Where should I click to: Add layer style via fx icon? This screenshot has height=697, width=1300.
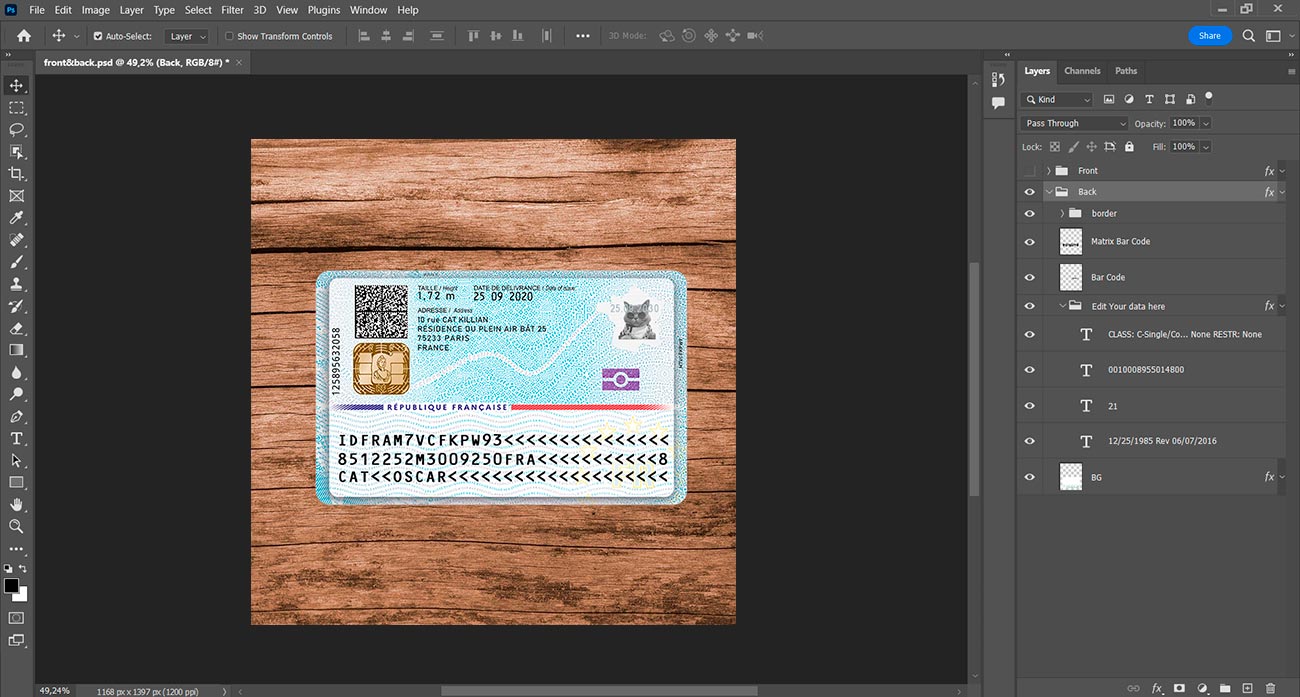click(x=1157, y=688)
